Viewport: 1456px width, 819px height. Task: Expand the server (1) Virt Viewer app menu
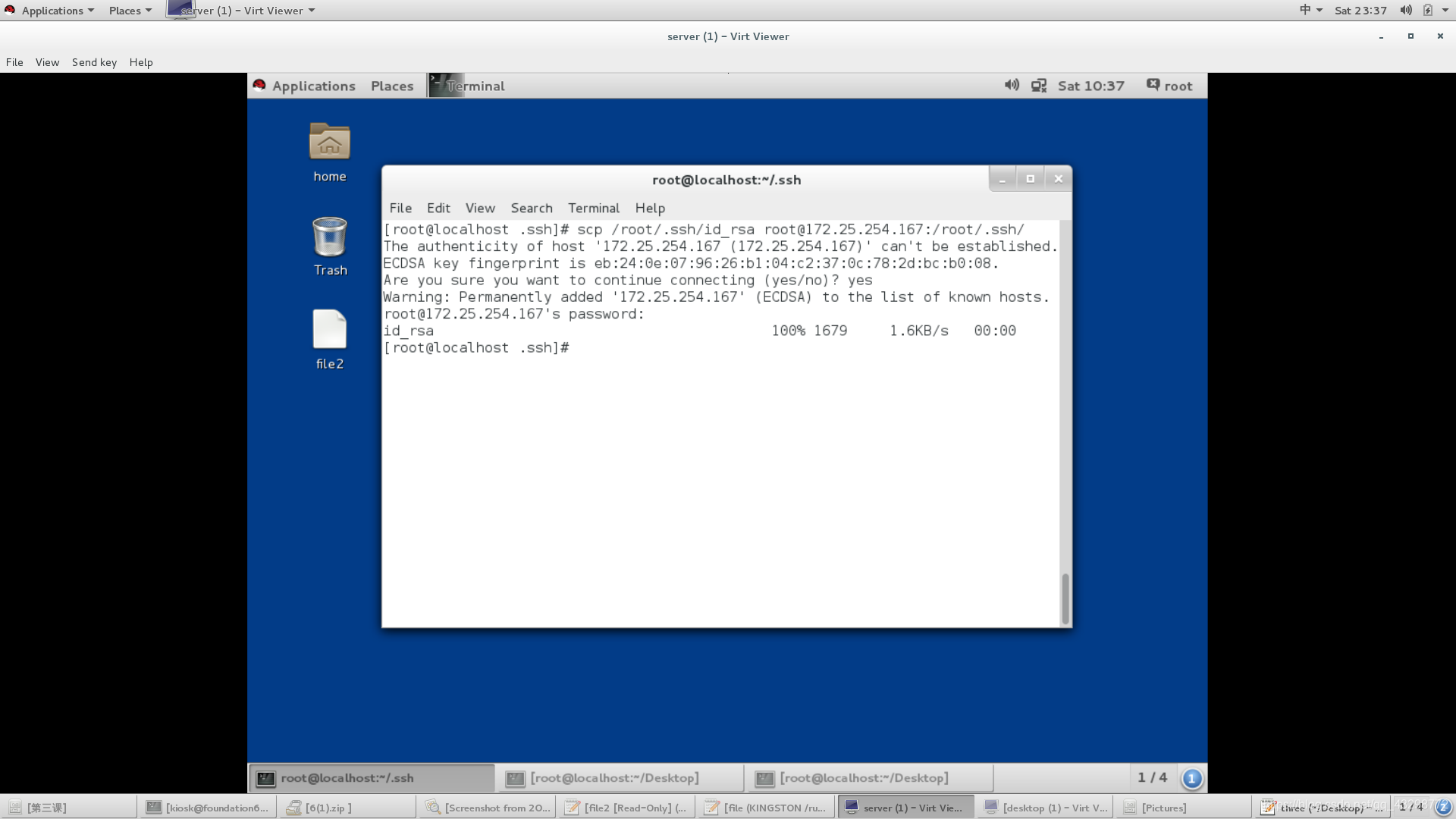coord(241,11)
